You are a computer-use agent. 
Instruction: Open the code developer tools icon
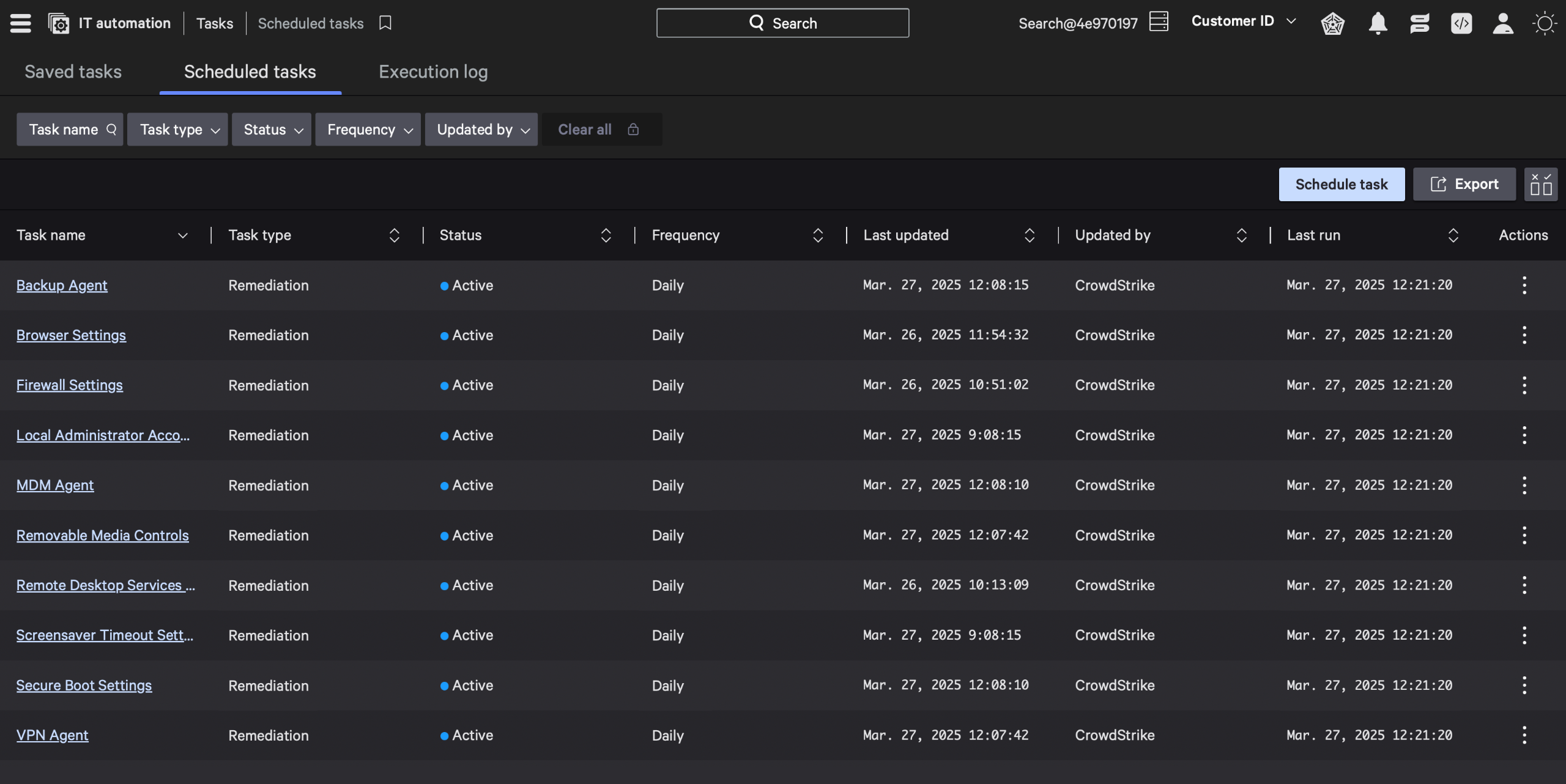pos(1461,23)
